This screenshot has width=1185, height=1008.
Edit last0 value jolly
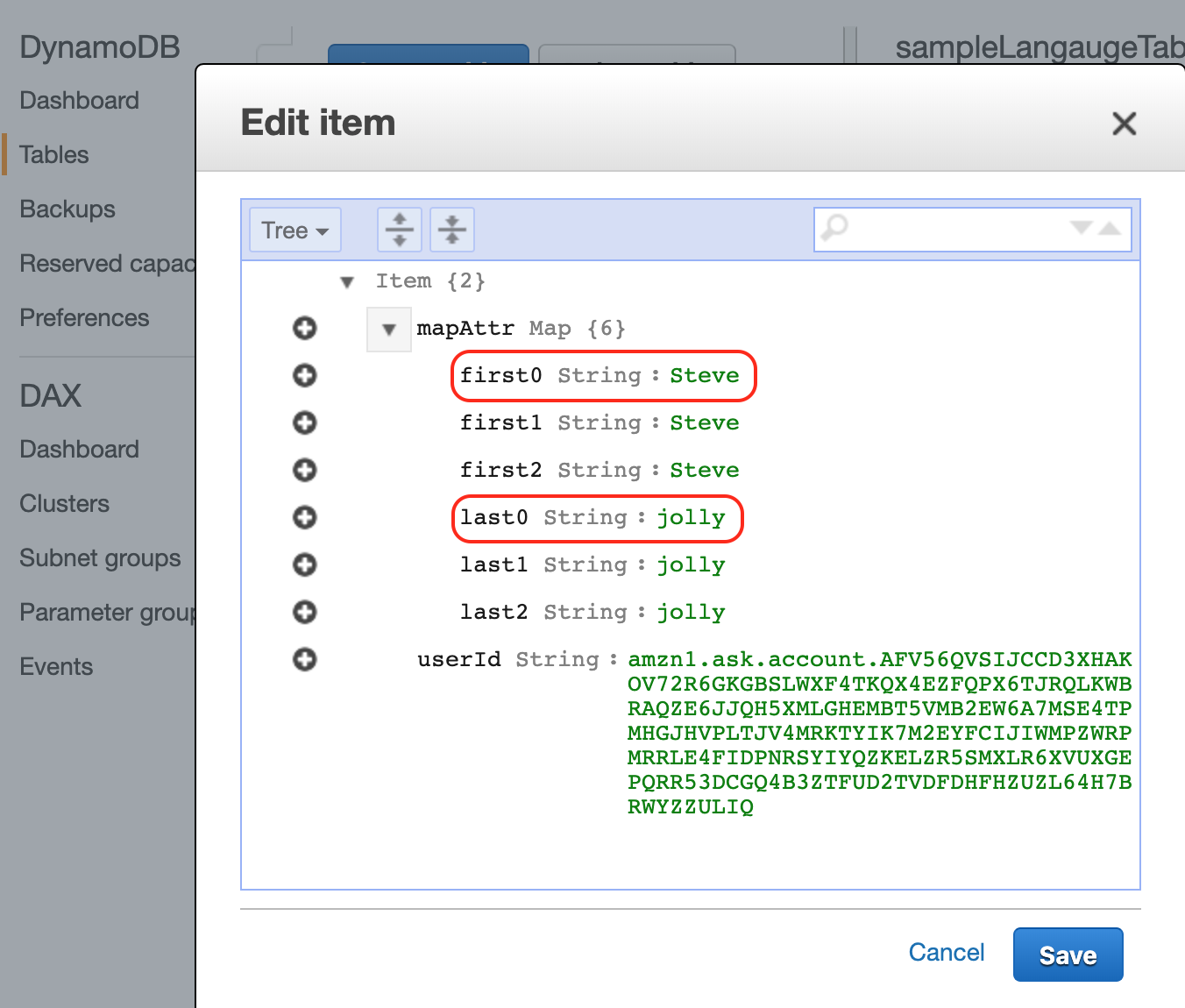pyautogui.click(x=691, y=518)
